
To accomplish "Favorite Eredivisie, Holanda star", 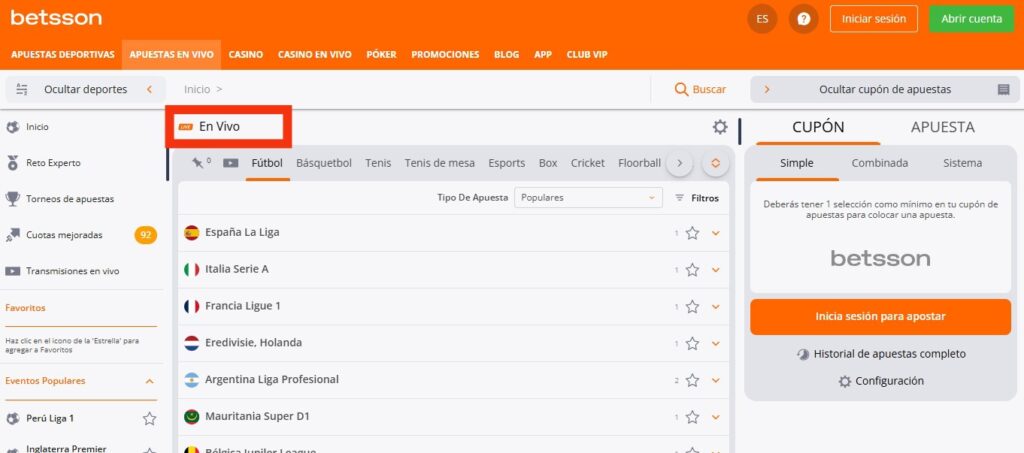I will 692,343.
